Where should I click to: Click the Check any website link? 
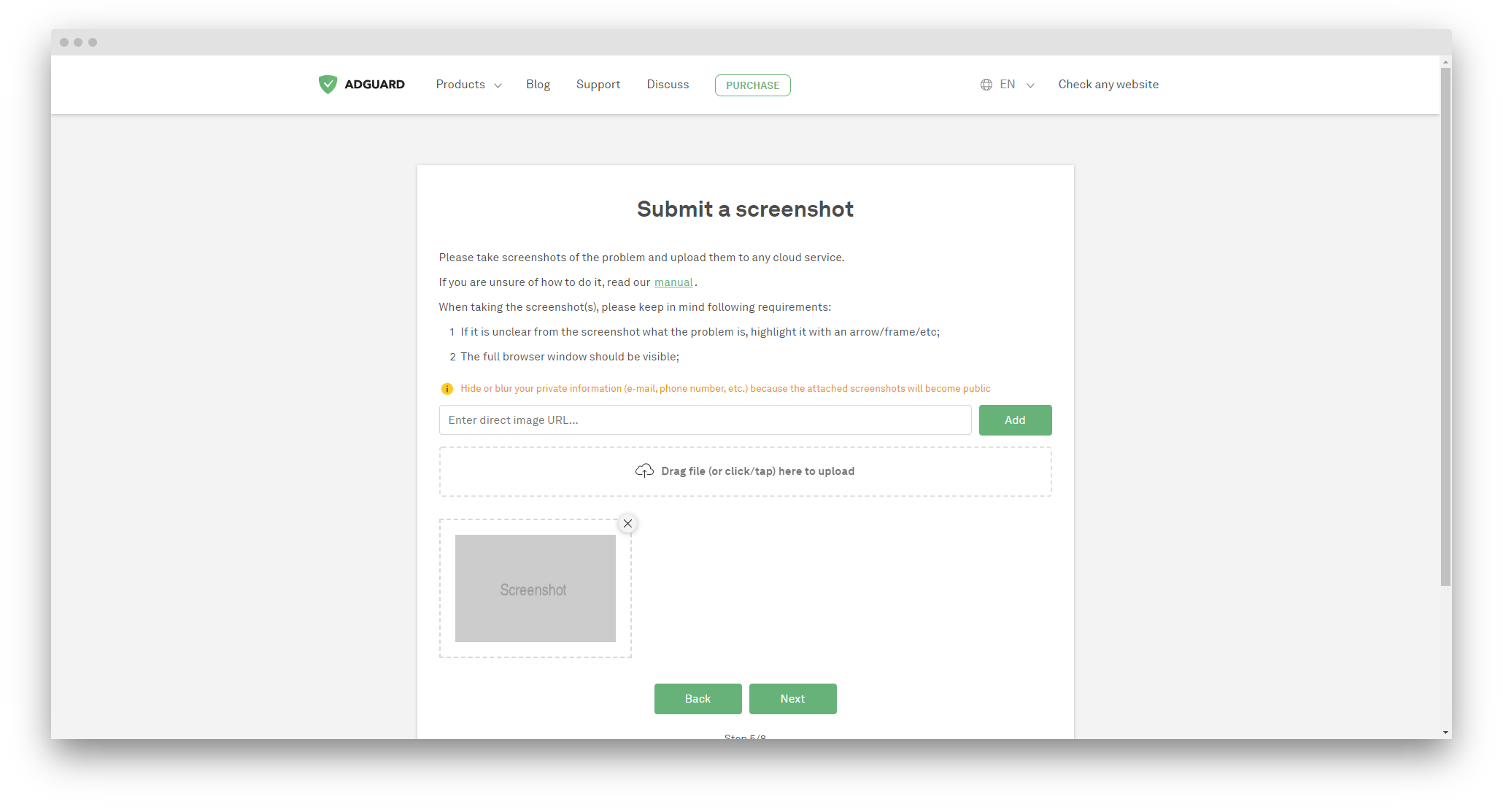coord(1108,85)
